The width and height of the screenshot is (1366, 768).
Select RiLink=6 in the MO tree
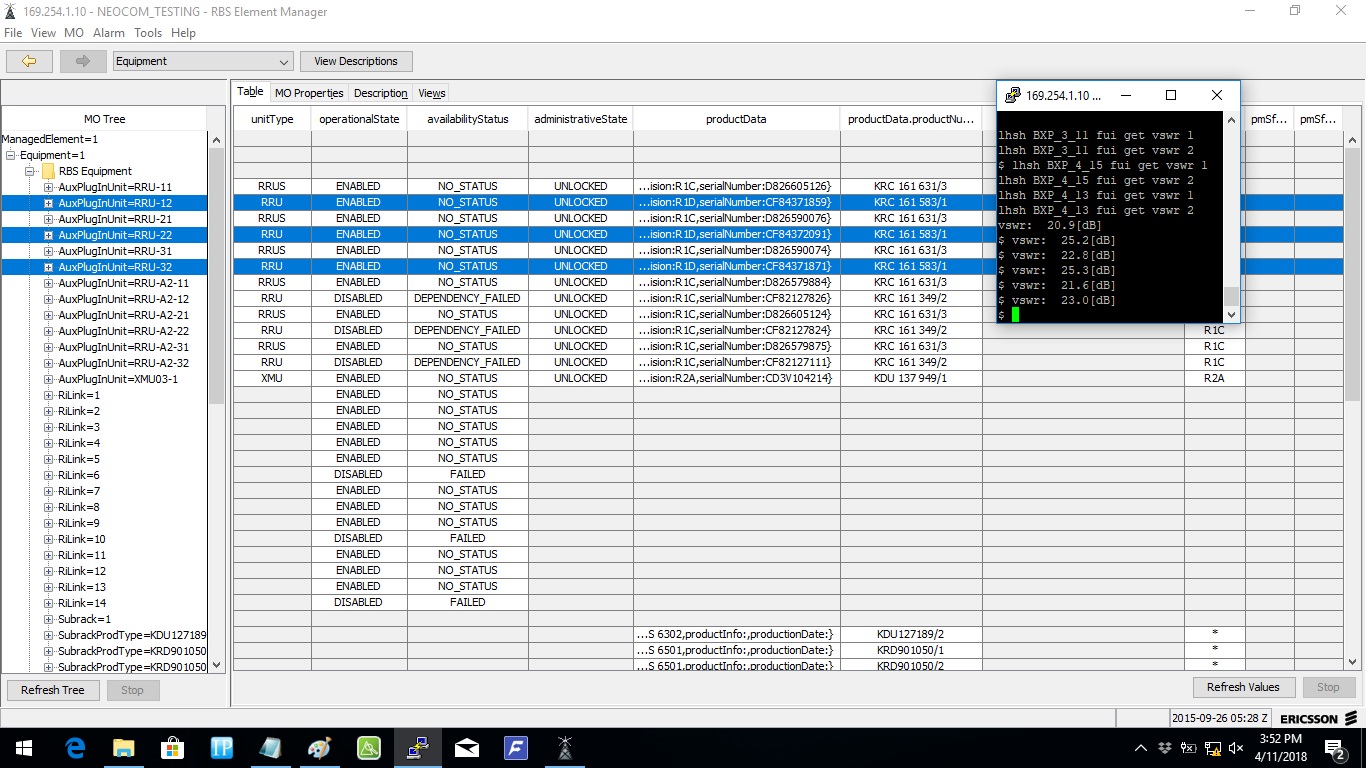(x=79, y=475)
